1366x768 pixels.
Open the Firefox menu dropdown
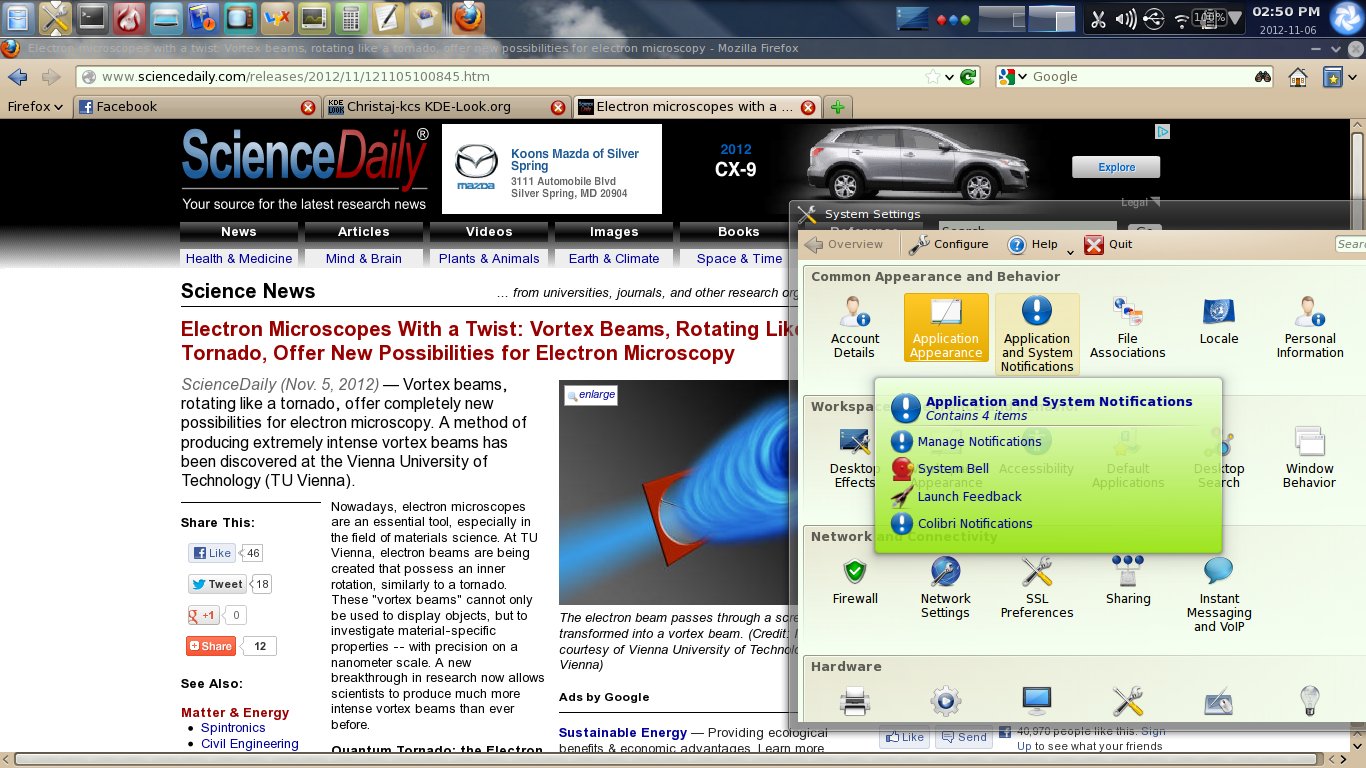36,107
